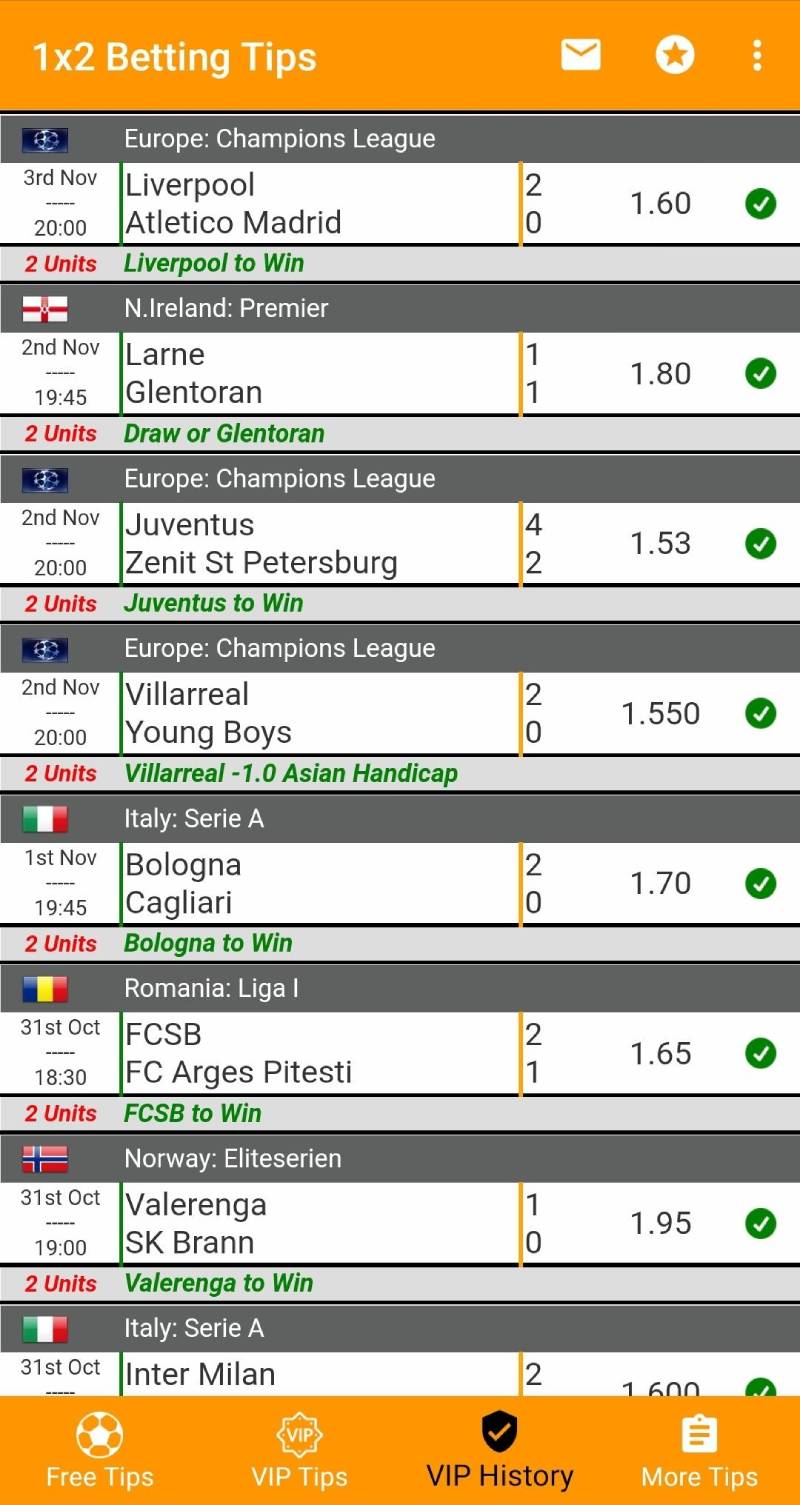Tap the green checkmark for Liverpool match
Screen dimensions: 800x1505
click(761, 204)
